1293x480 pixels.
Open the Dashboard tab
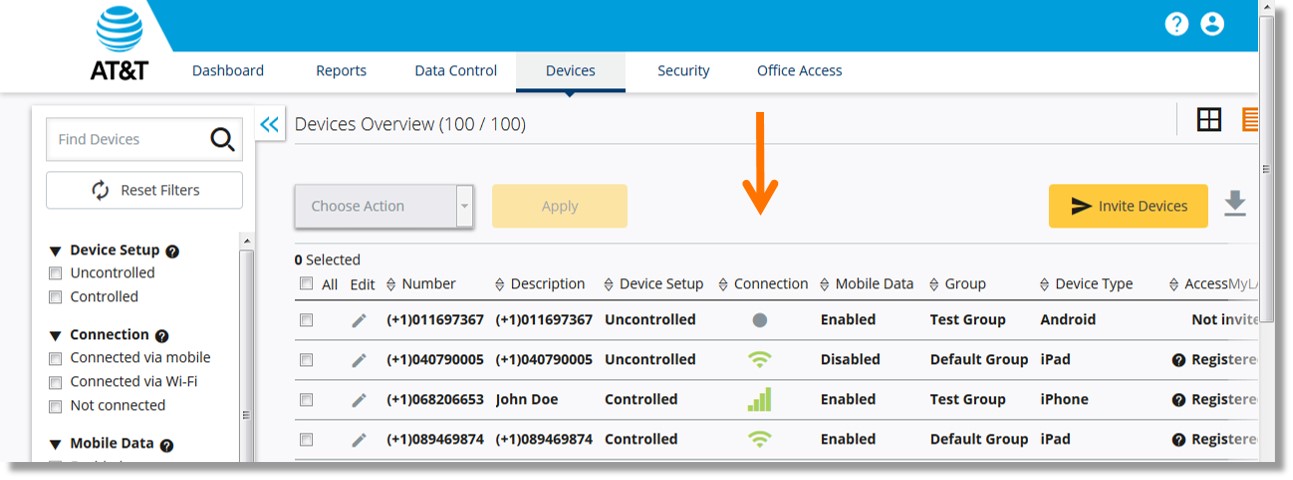(228, 71)
